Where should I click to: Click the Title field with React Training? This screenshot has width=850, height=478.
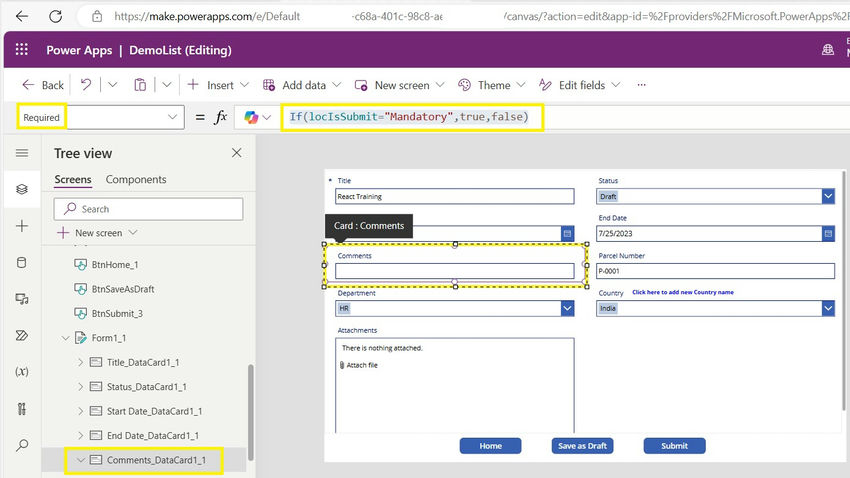[454, 196]
